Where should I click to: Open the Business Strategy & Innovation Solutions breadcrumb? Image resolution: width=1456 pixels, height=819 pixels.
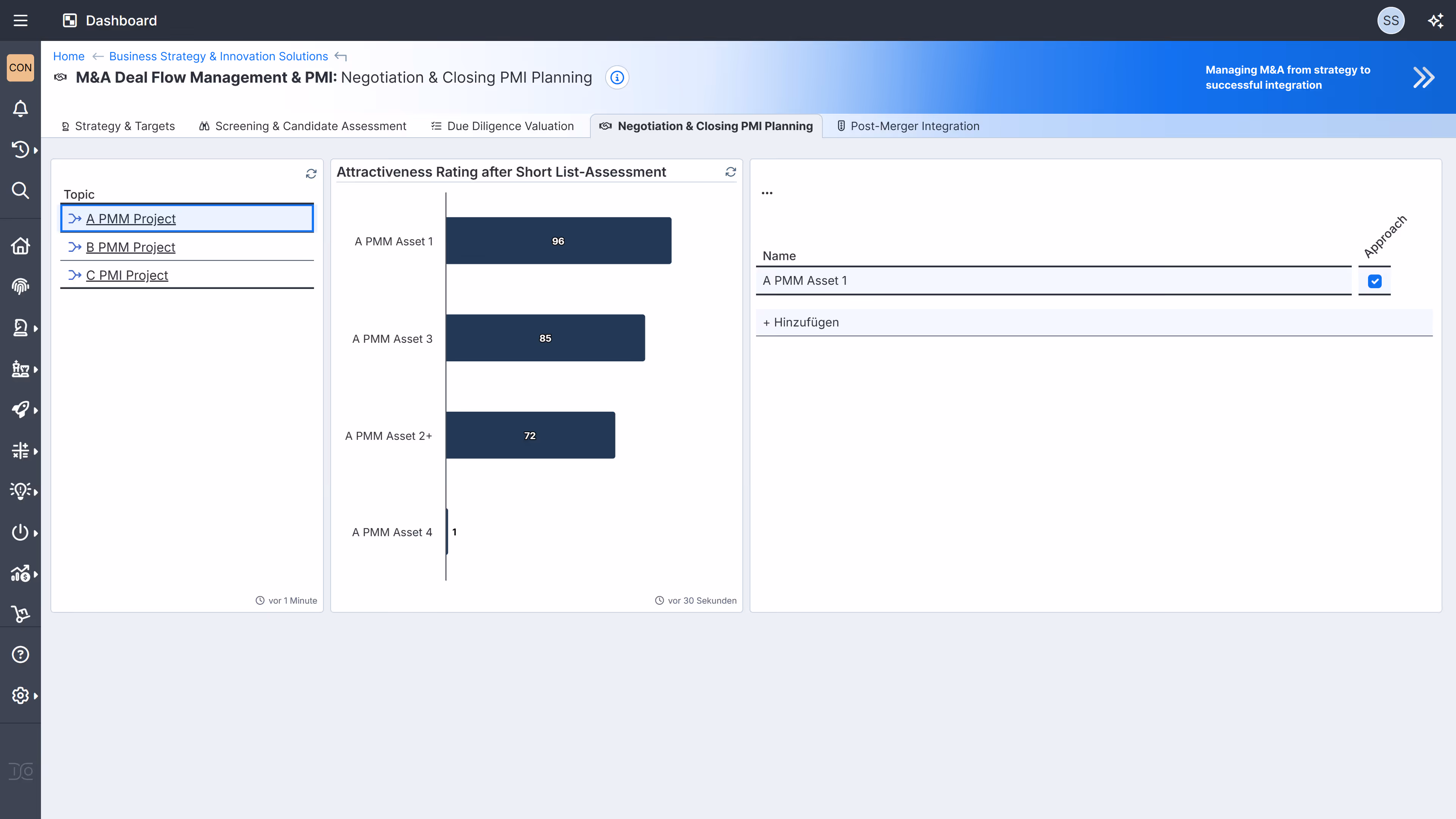(218, 56)
